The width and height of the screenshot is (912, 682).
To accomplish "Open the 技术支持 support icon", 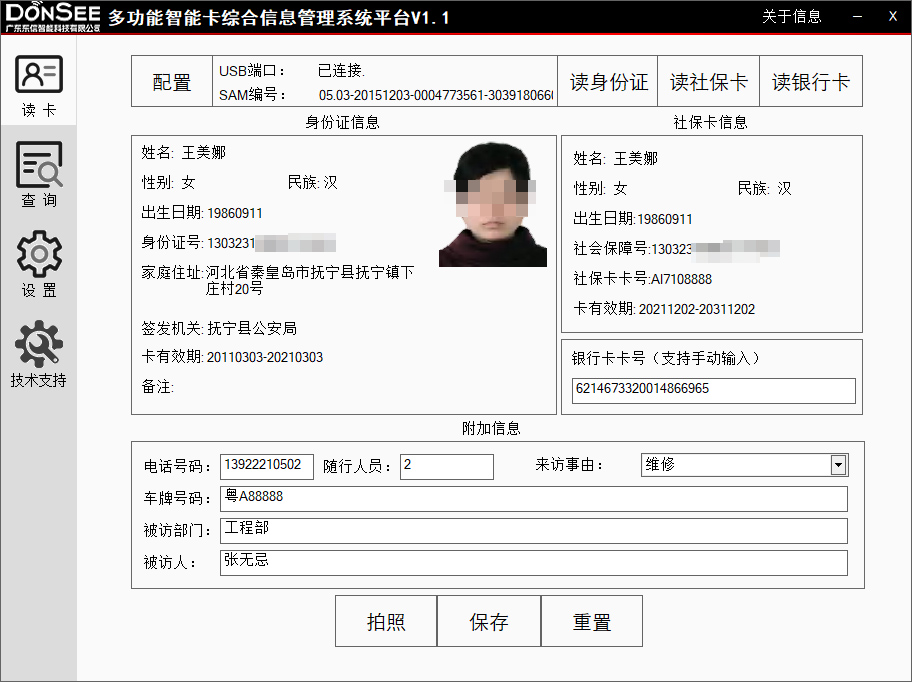I will [x=39, y=345].
